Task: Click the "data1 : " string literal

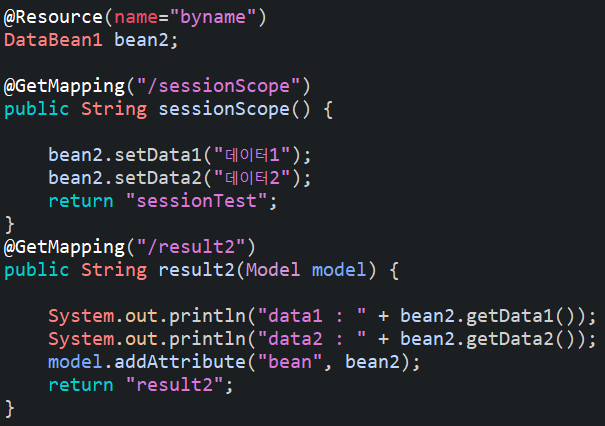Action: [312, 316]
